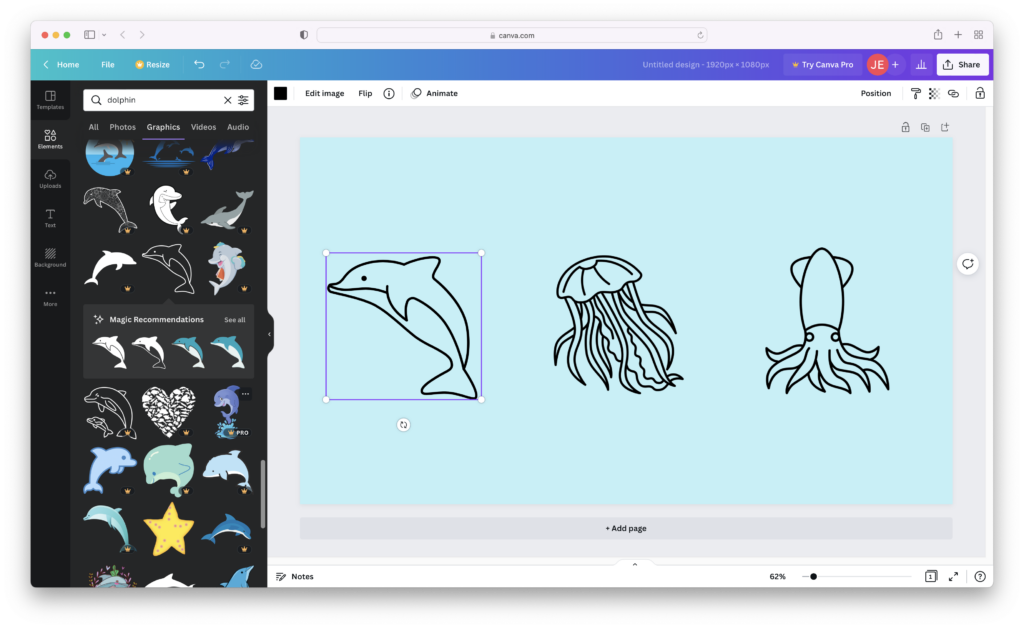Image resolution: width=1024 pixels, height=628 pixels.
Task: Switch to the Audio tab
Action: tap(238, 127)
